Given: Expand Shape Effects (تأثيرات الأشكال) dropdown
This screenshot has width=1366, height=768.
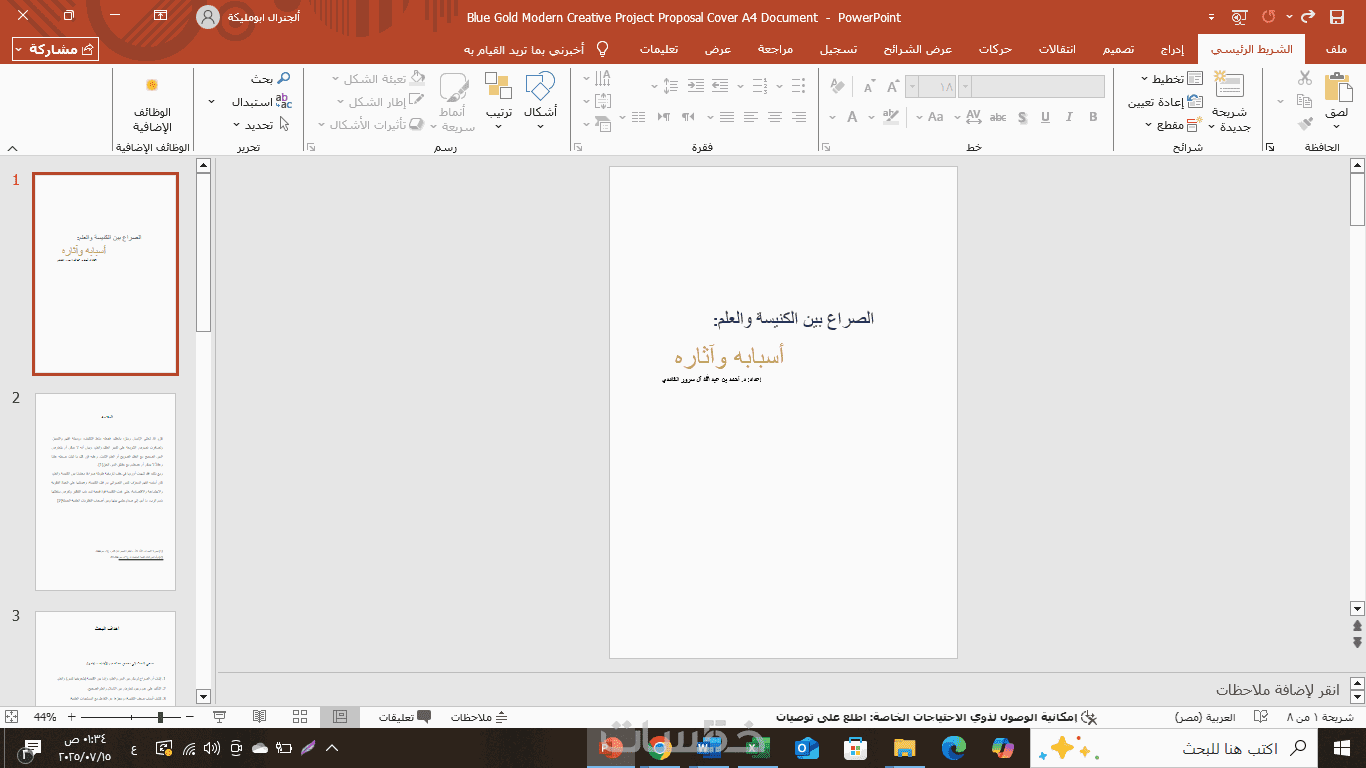Looking at the screenshot, I should coord(322,125).
